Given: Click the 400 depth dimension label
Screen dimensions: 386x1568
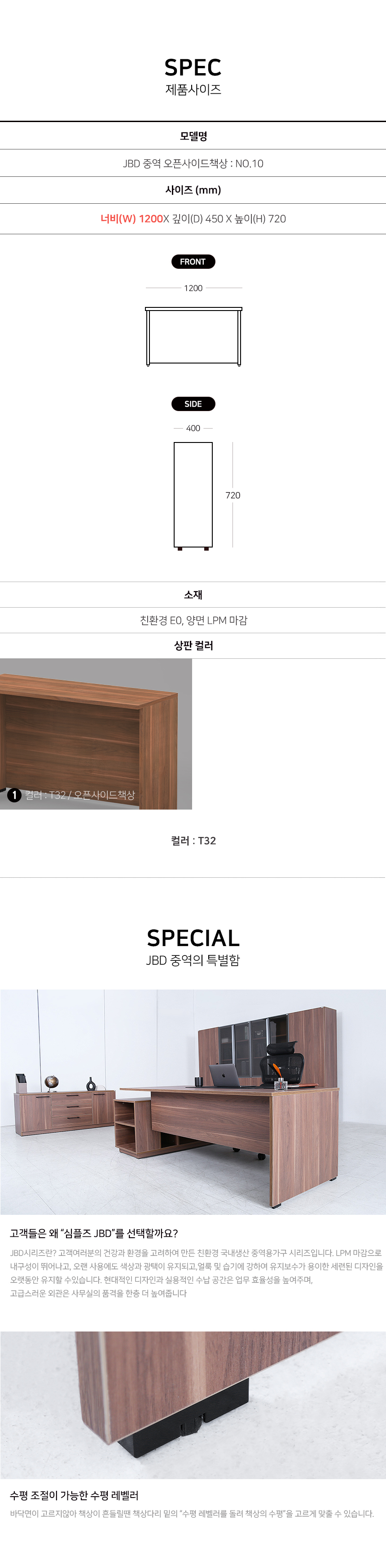Looking at the screenshot, I should point(193,429).
